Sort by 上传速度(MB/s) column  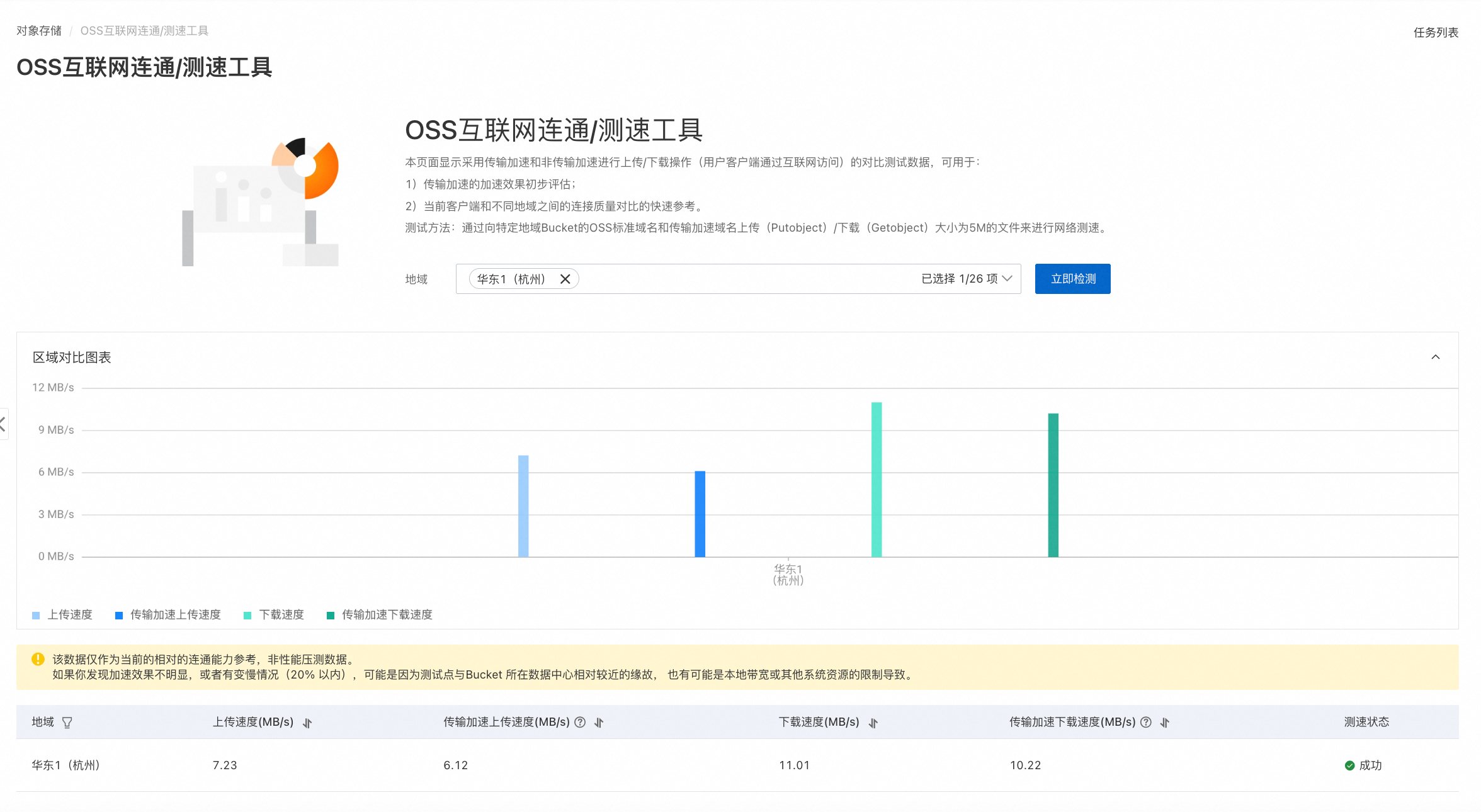pyautogui.click(x=307, y=723)
